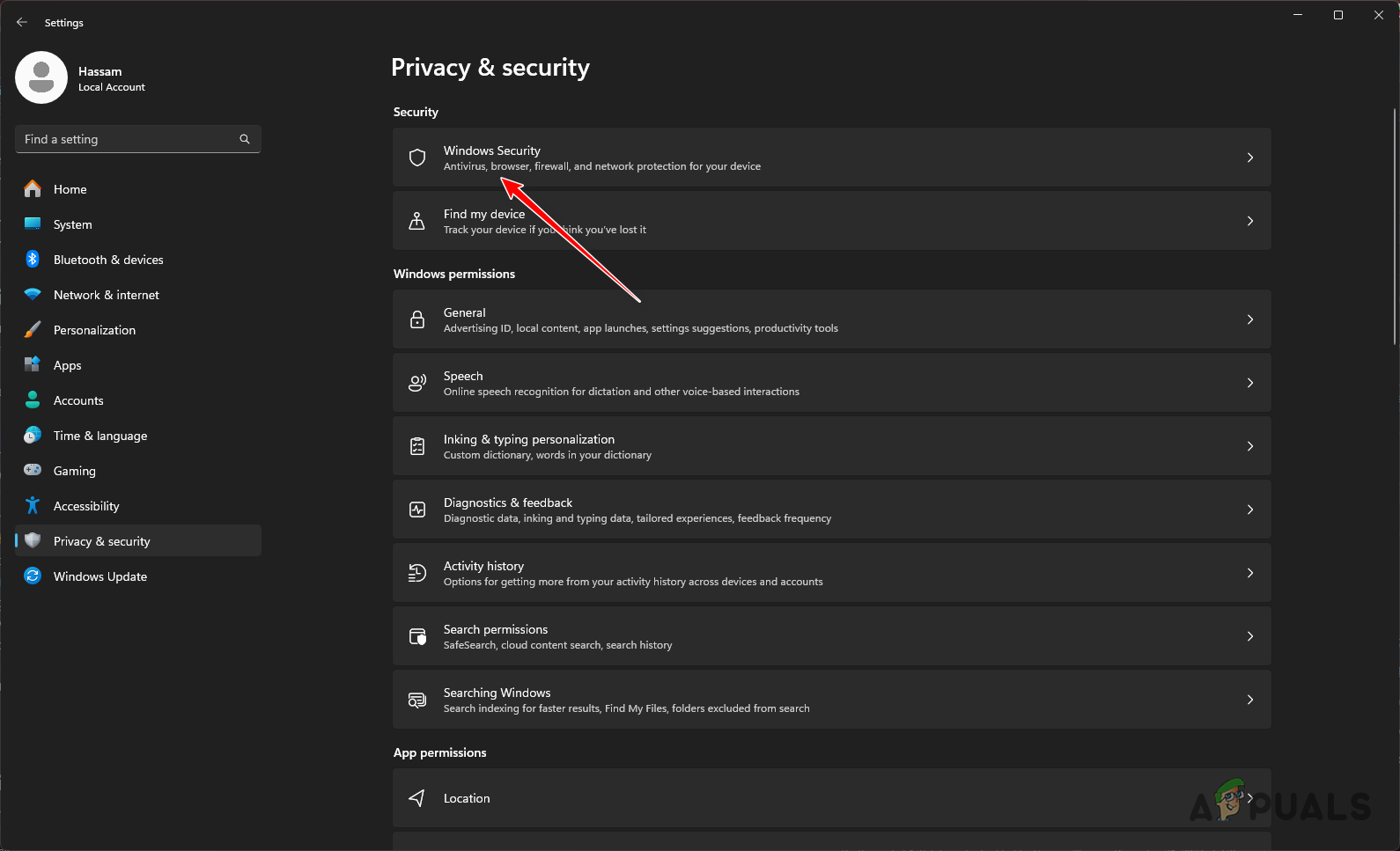Click the Home house icon
This screenshot has width=1400, height=851.
[33, 188]
